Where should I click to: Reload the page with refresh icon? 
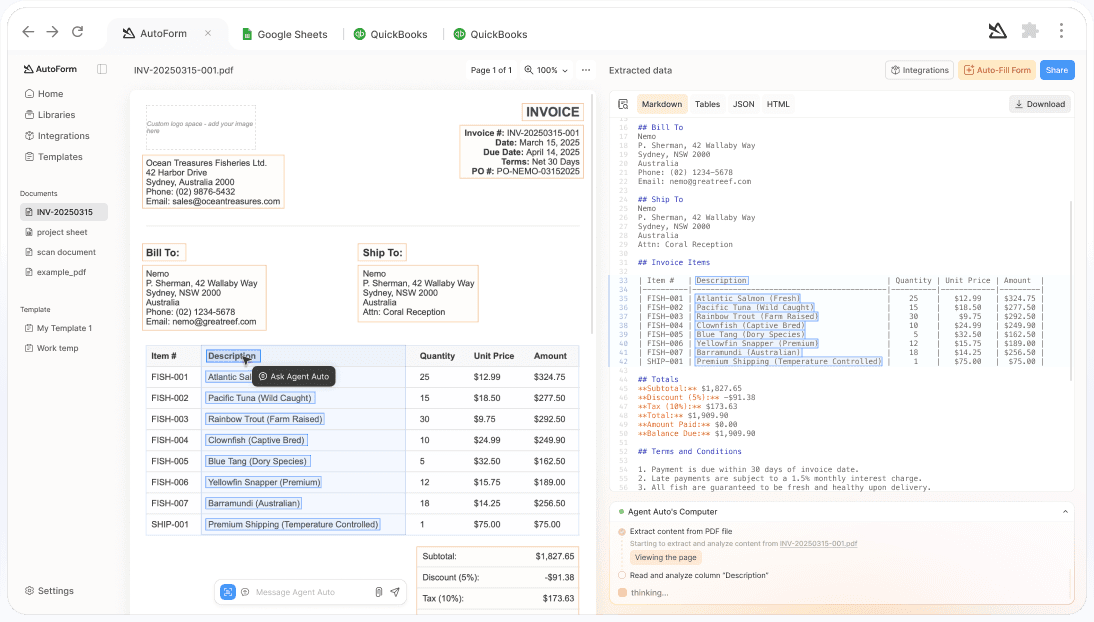[x=77, y=31]
